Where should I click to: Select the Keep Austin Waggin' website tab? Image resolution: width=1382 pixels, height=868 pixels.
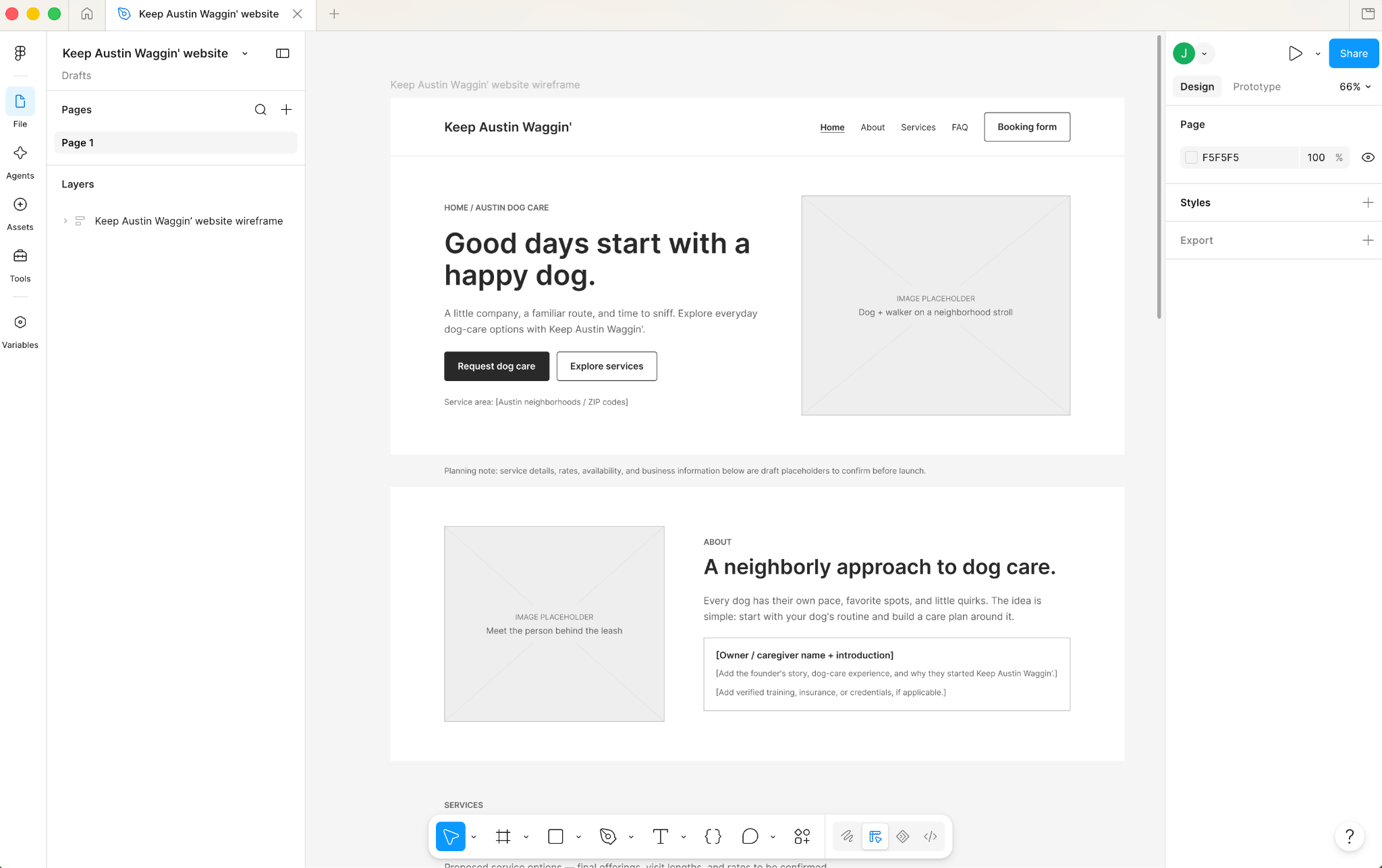(211, 14)
